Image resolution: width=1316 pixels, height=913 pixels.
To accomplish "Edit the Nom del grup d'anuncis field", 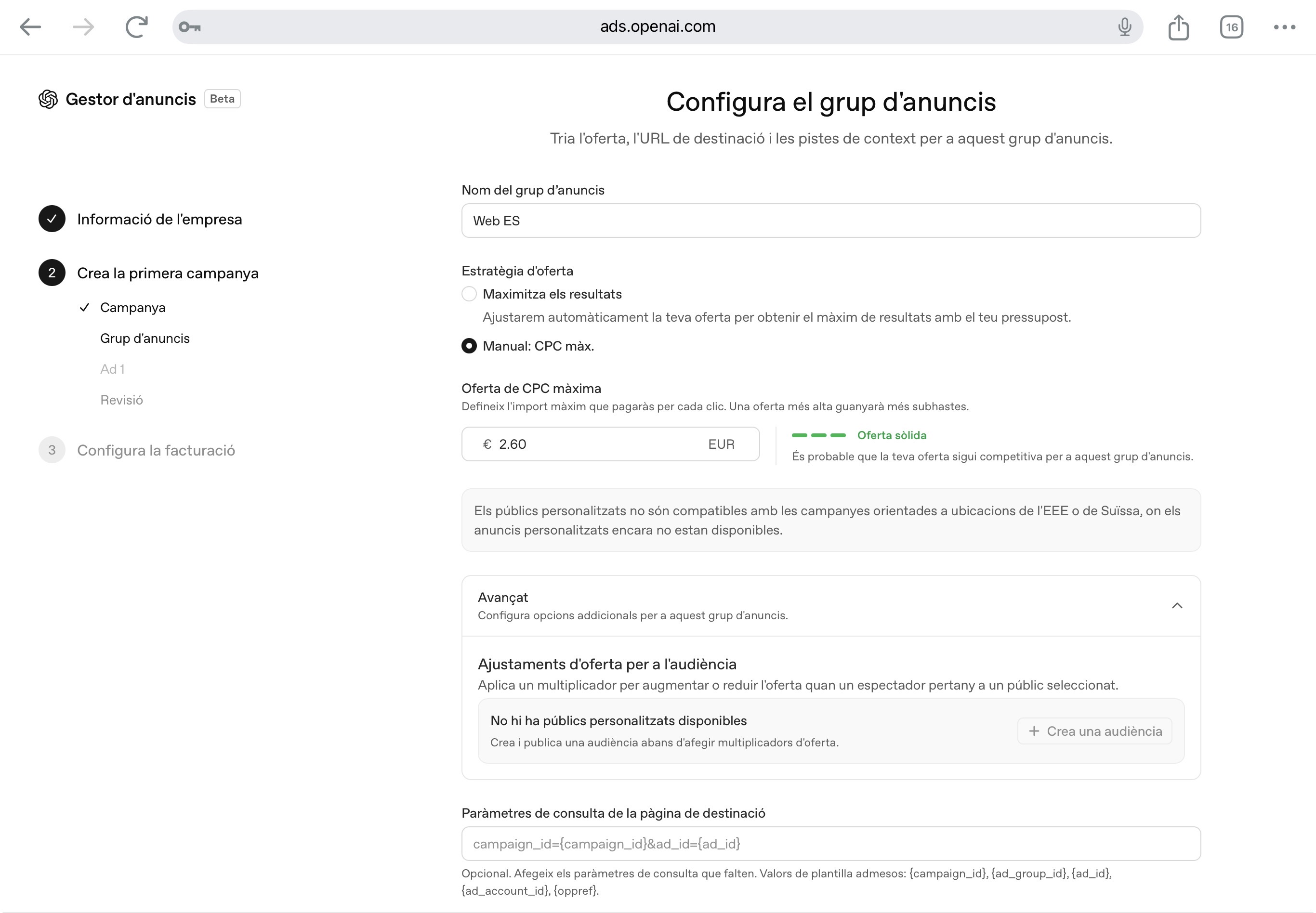I will pyautogui.click(x=831, y=221).
